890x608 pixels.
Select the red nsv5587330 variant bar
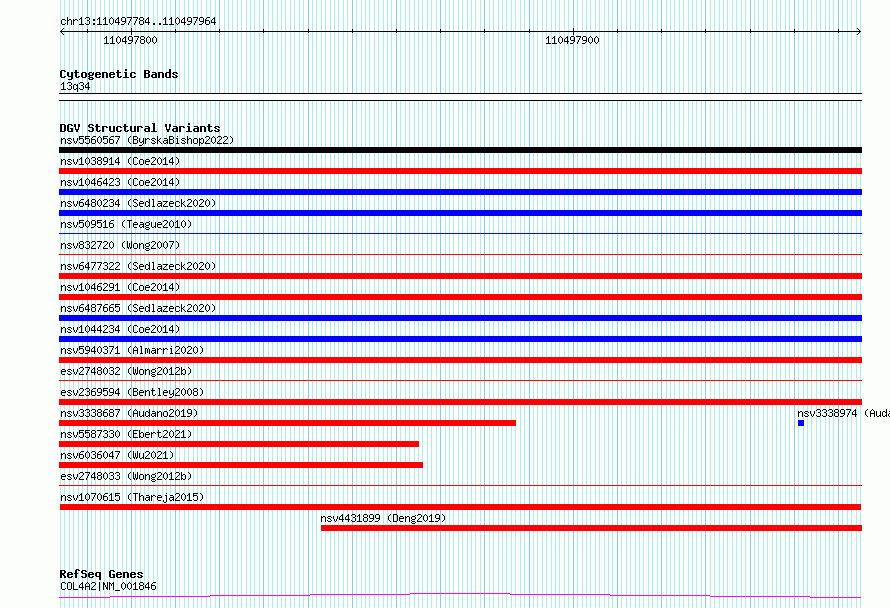coord(239,444)
